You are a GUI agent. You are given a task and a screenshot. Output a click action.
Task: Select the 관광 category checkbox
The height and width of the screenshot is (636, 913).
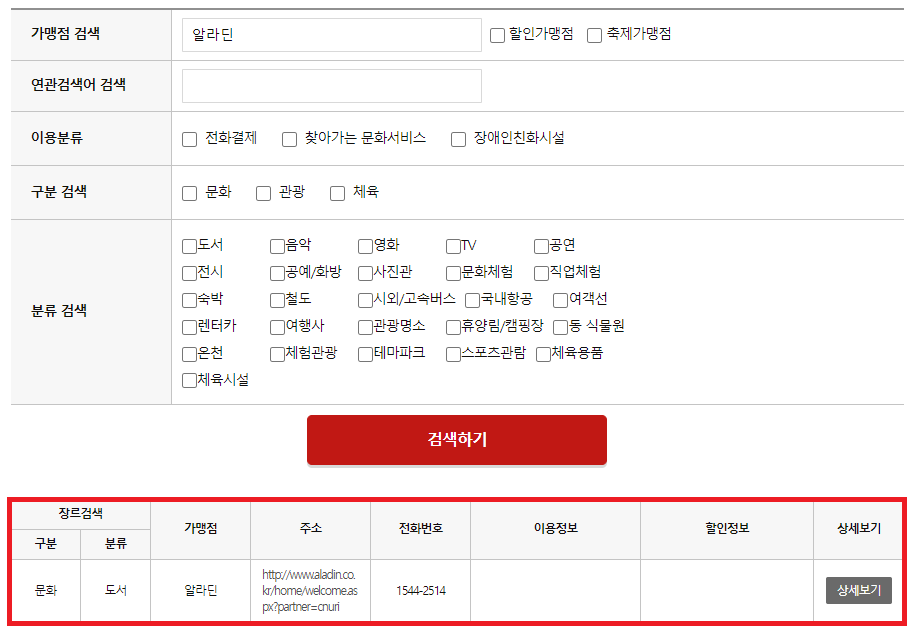pos(264,192)
